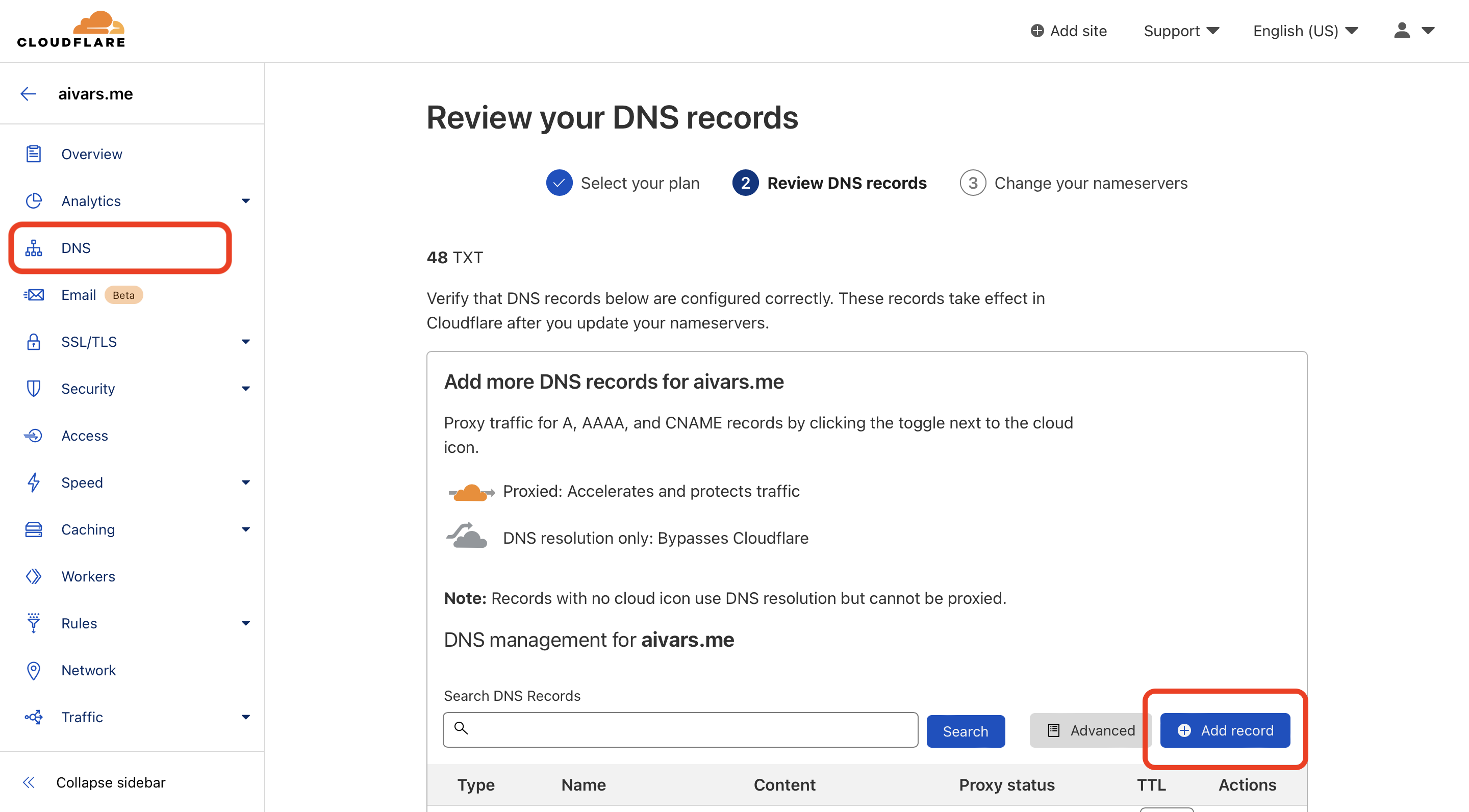The height and width of the screenshot is (812, 1469).
Task: Open the account dropdown arrow
Action: tap(1428, 31)
